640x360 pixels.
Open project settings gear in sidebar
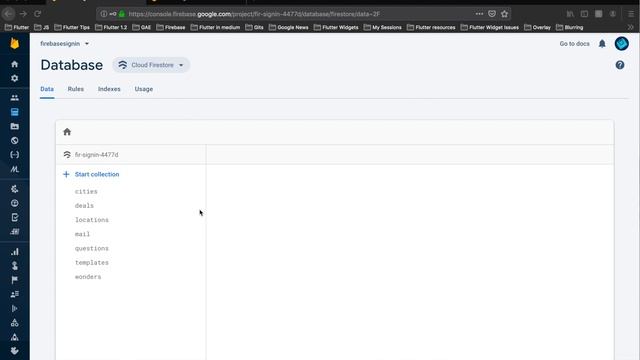coord(15,78)
